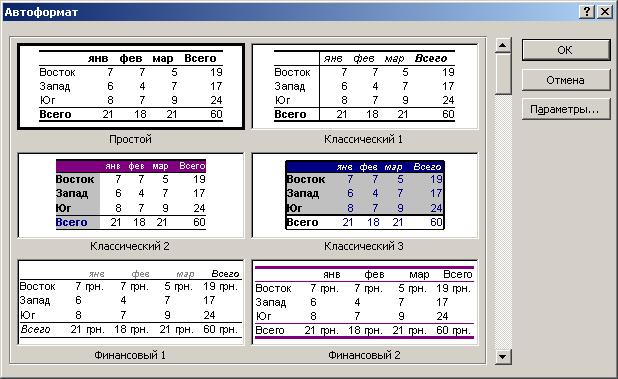This screenshot has width=618, height=379.
Task: Pick the Финансовый 1 format preview
Action: [x=131, y=303]
